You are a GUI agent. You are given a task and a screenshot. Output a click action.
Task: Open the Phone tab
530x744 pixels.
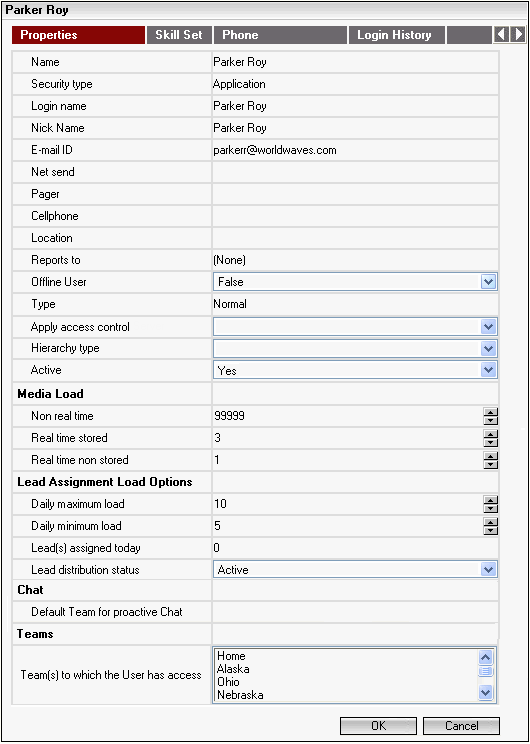click(280, 35)
